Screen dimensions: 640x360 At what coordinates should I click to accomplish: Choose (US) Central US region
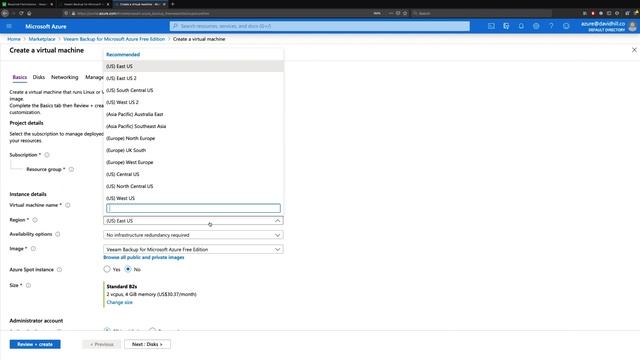coord(193,174)
